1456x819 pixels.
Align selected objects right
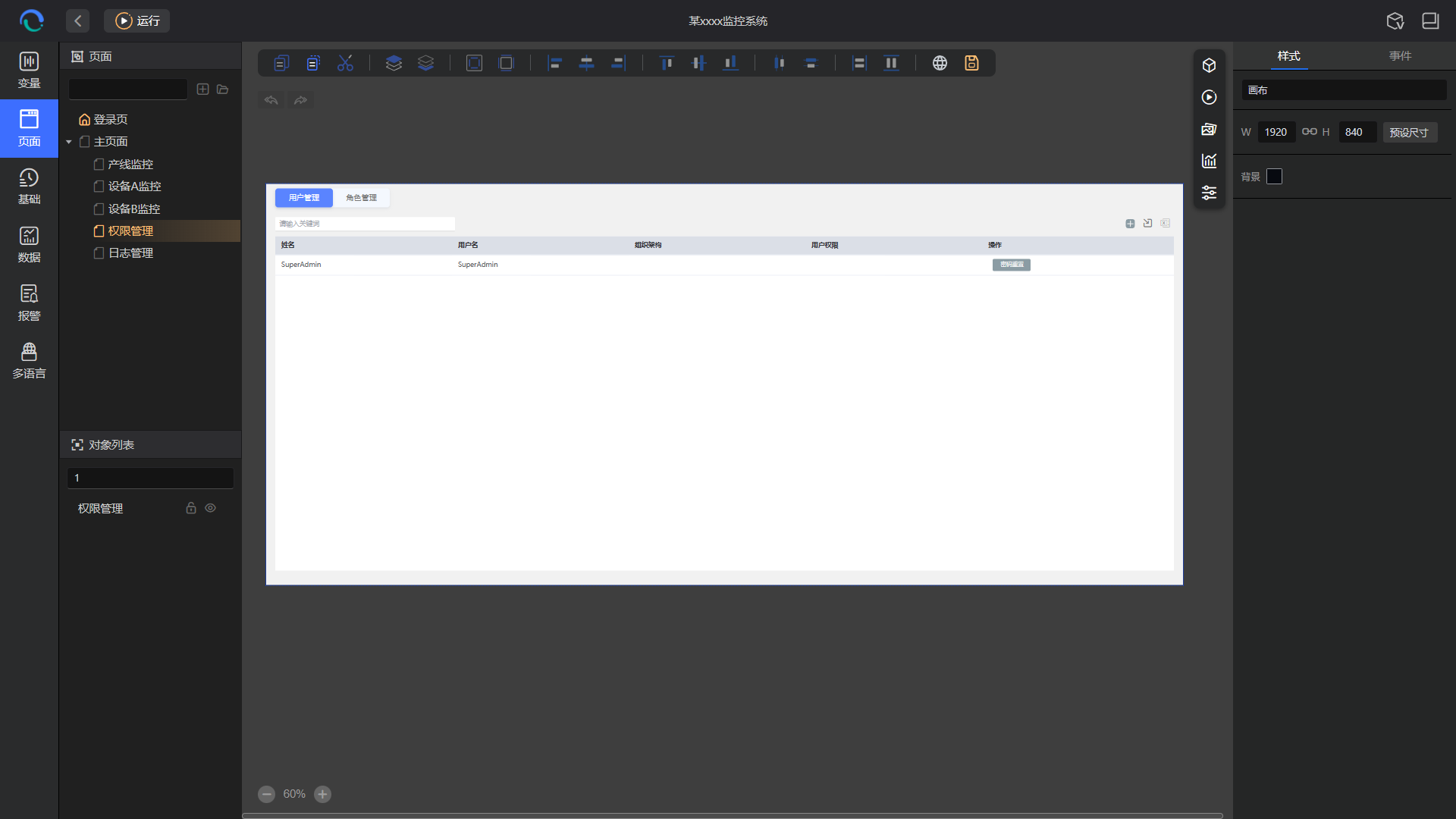pos(618,63)
